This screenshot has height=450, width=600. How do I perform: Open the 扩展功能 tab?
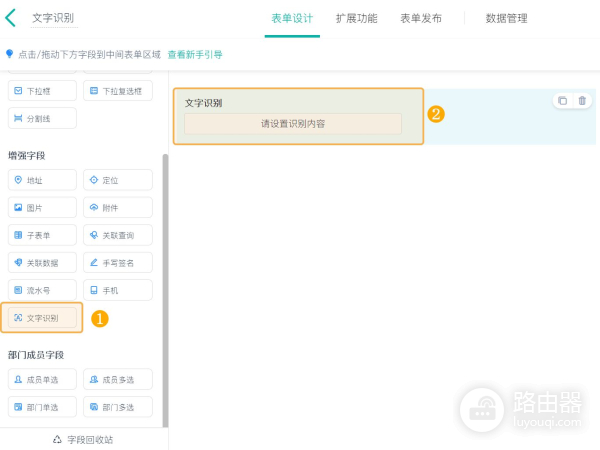357,18
